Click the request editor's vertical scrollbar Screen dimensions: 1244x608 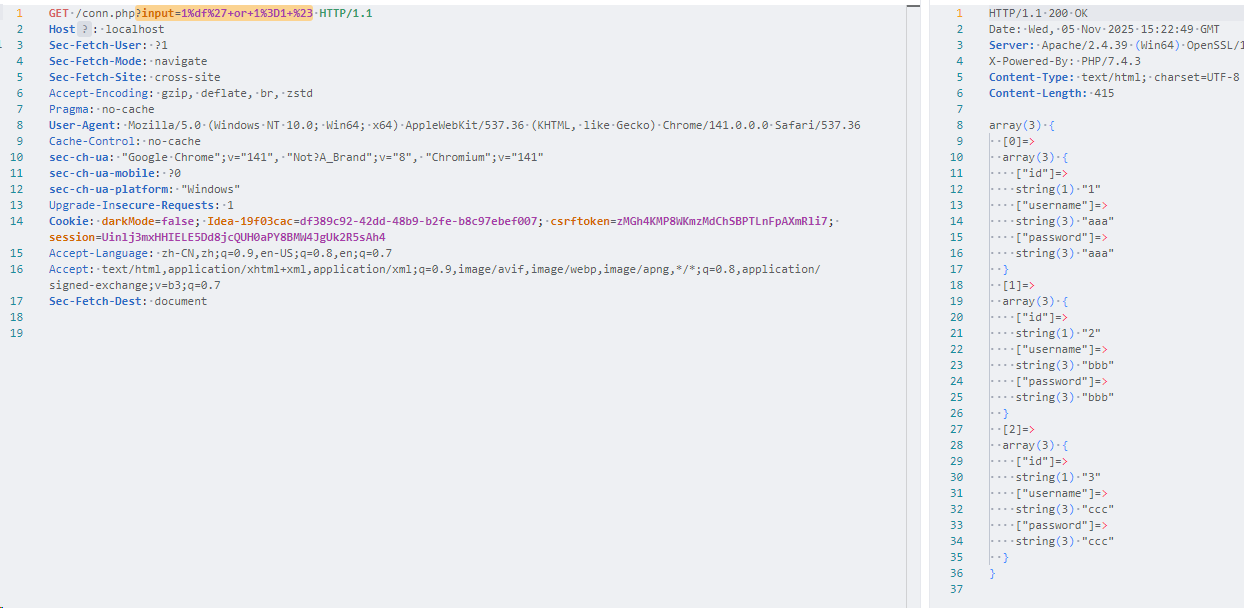911,300
